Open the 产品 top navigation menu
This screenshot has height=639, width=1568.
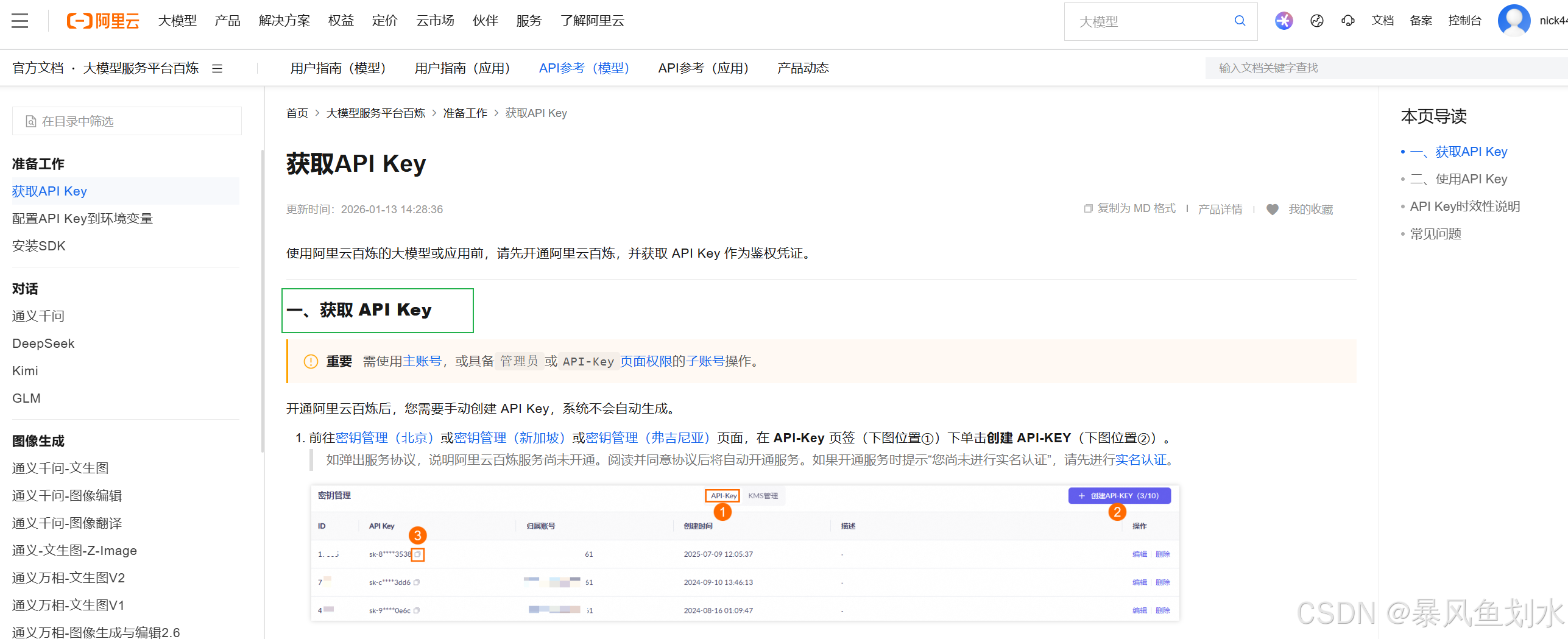point(227,21)
